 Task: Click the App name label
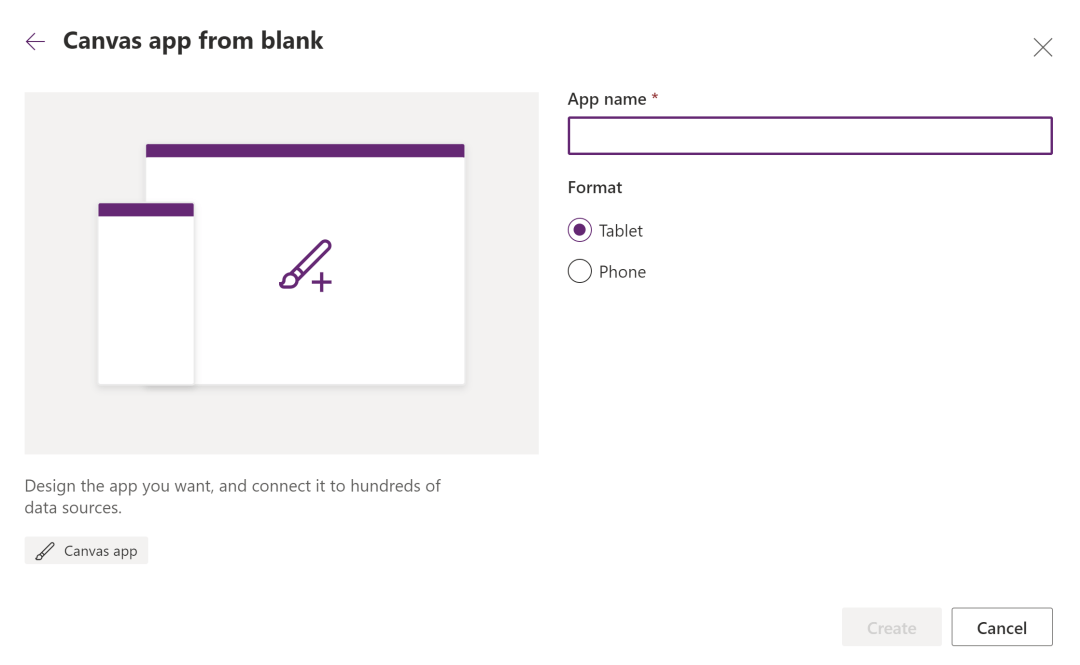point(607,99)
